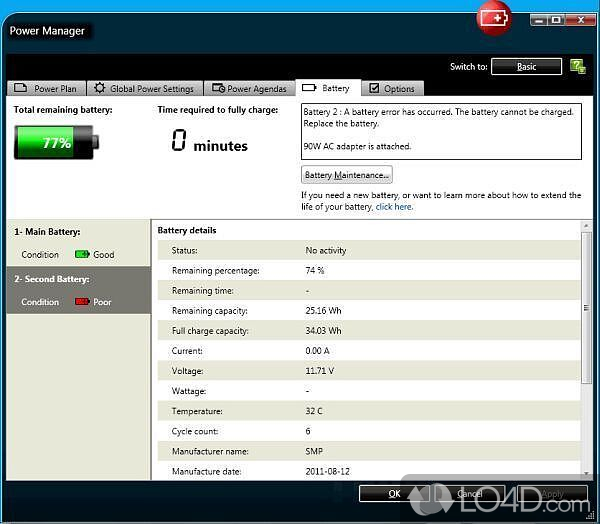Viewport: 600px width, 524px height.
Task: Click the 'Battery details' heading
Action: coord(187,230)
